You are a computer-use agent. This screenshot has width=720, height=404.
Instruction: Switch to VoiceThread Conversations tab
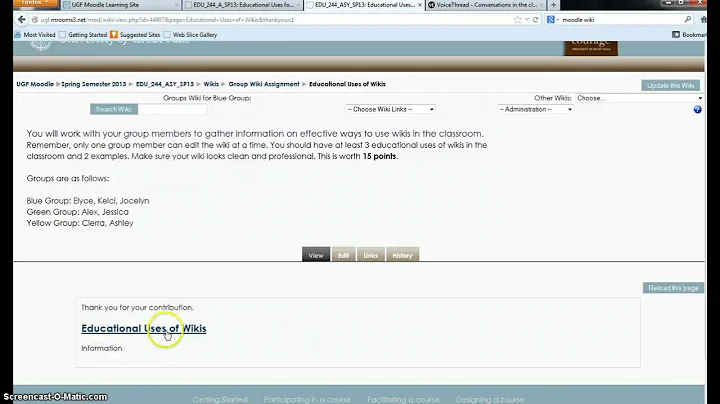click(x=486, y=5)
